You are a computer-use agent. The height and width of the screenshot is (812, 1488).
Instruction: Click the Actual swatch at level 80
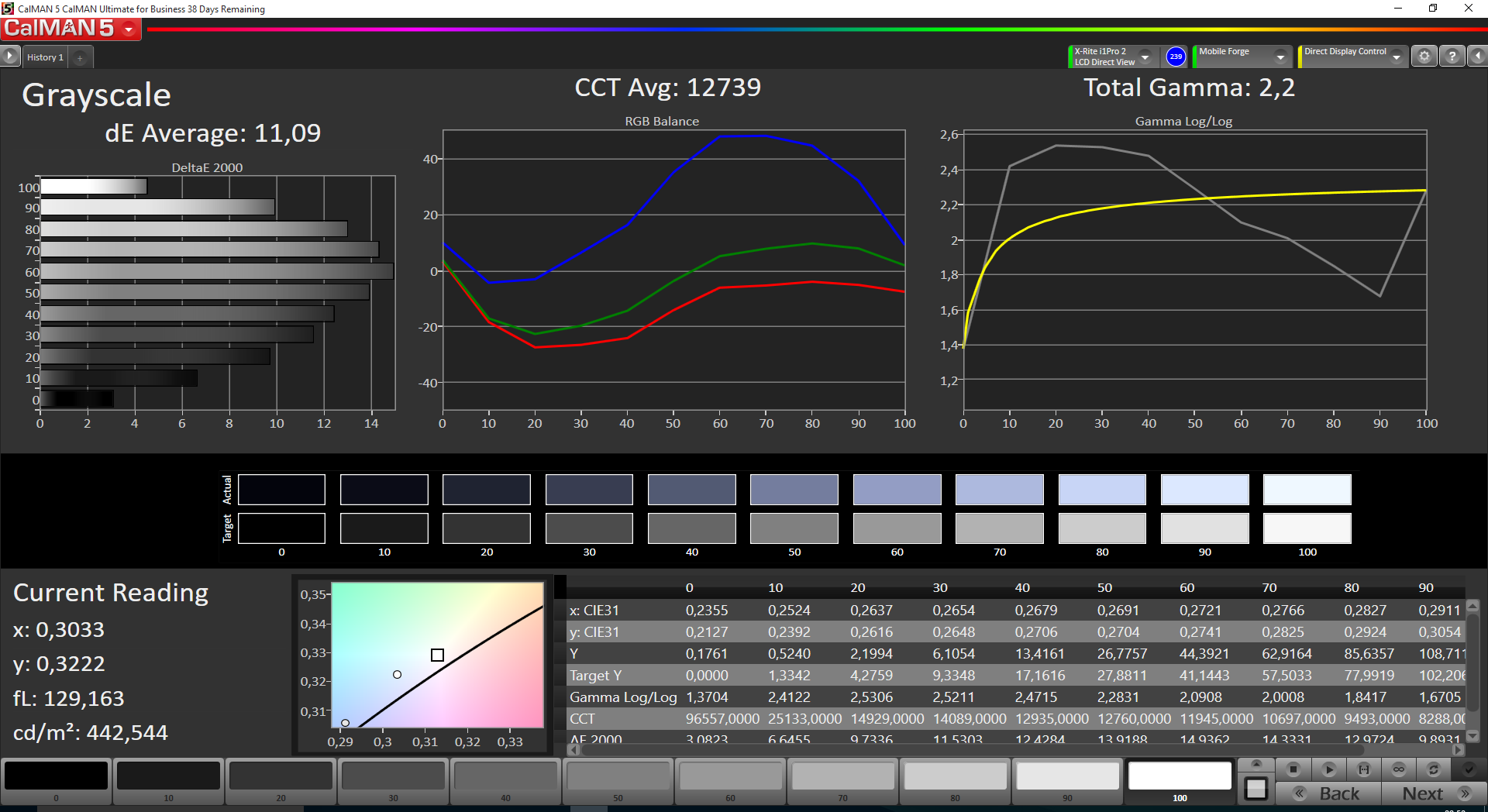point(1102,490)
